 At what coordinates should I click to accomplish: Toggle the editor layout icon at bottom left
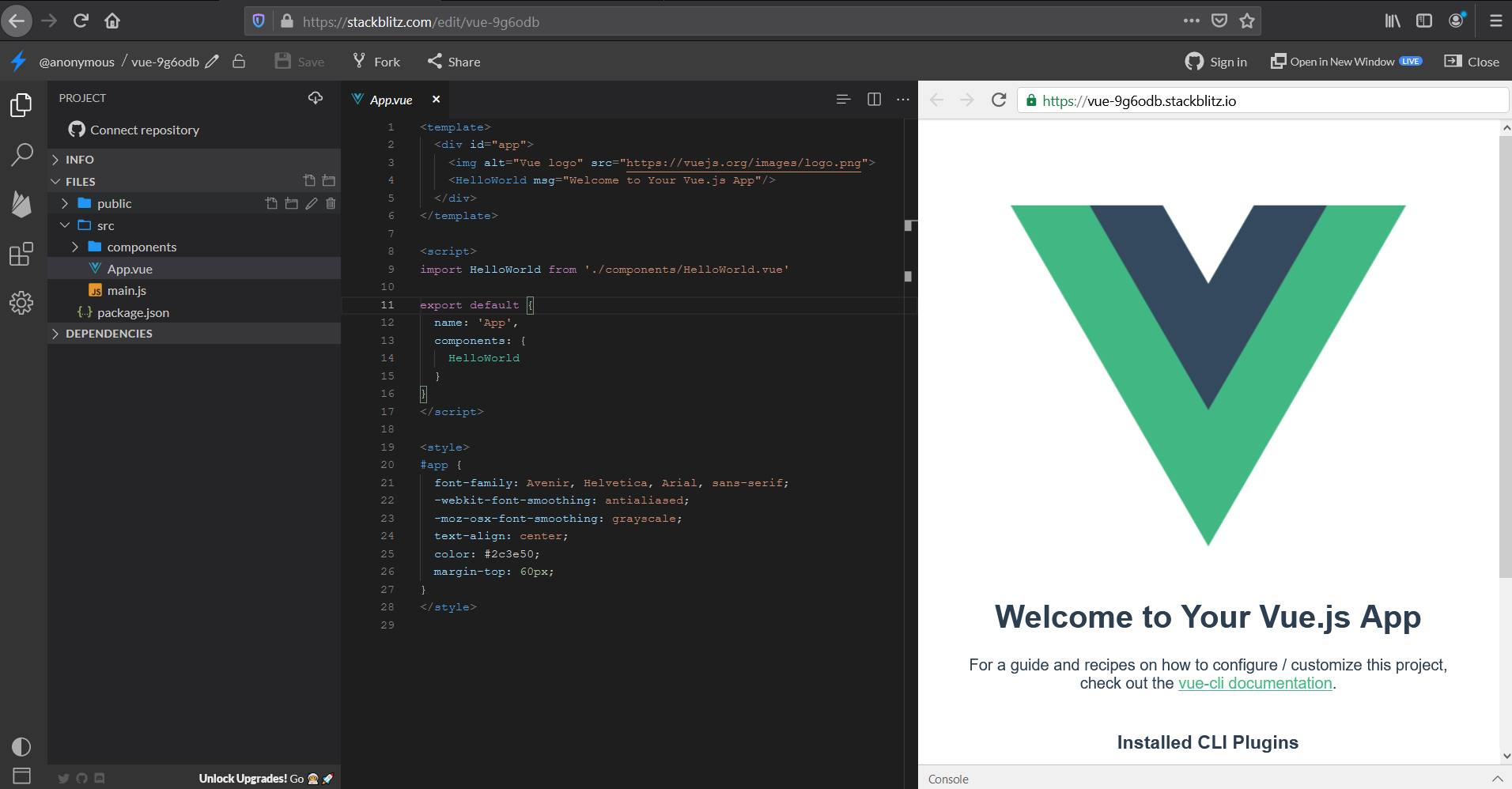click(21, 776)
